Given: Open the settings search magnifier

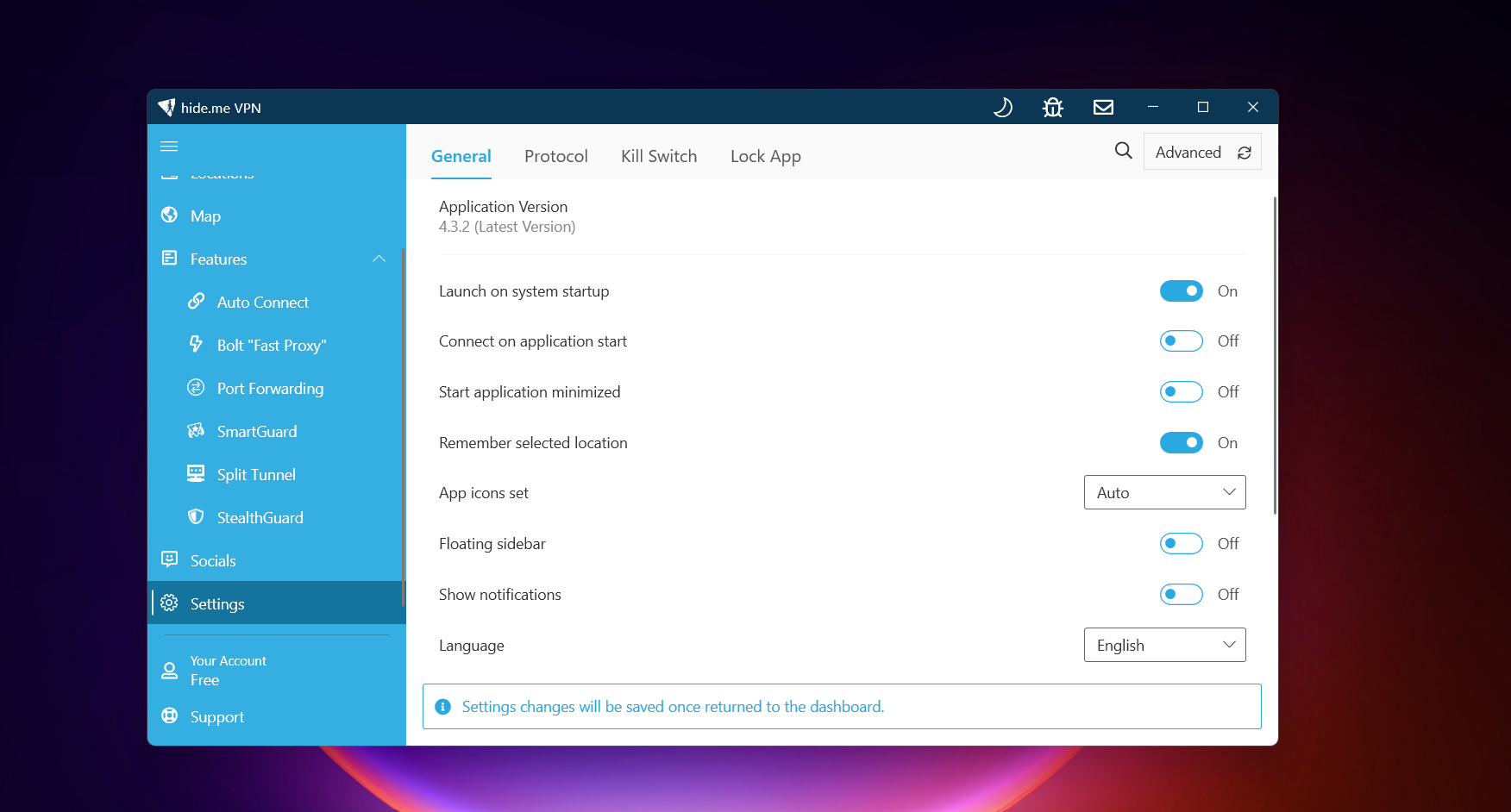Looking at the screenshot, I should (1123, 151).
